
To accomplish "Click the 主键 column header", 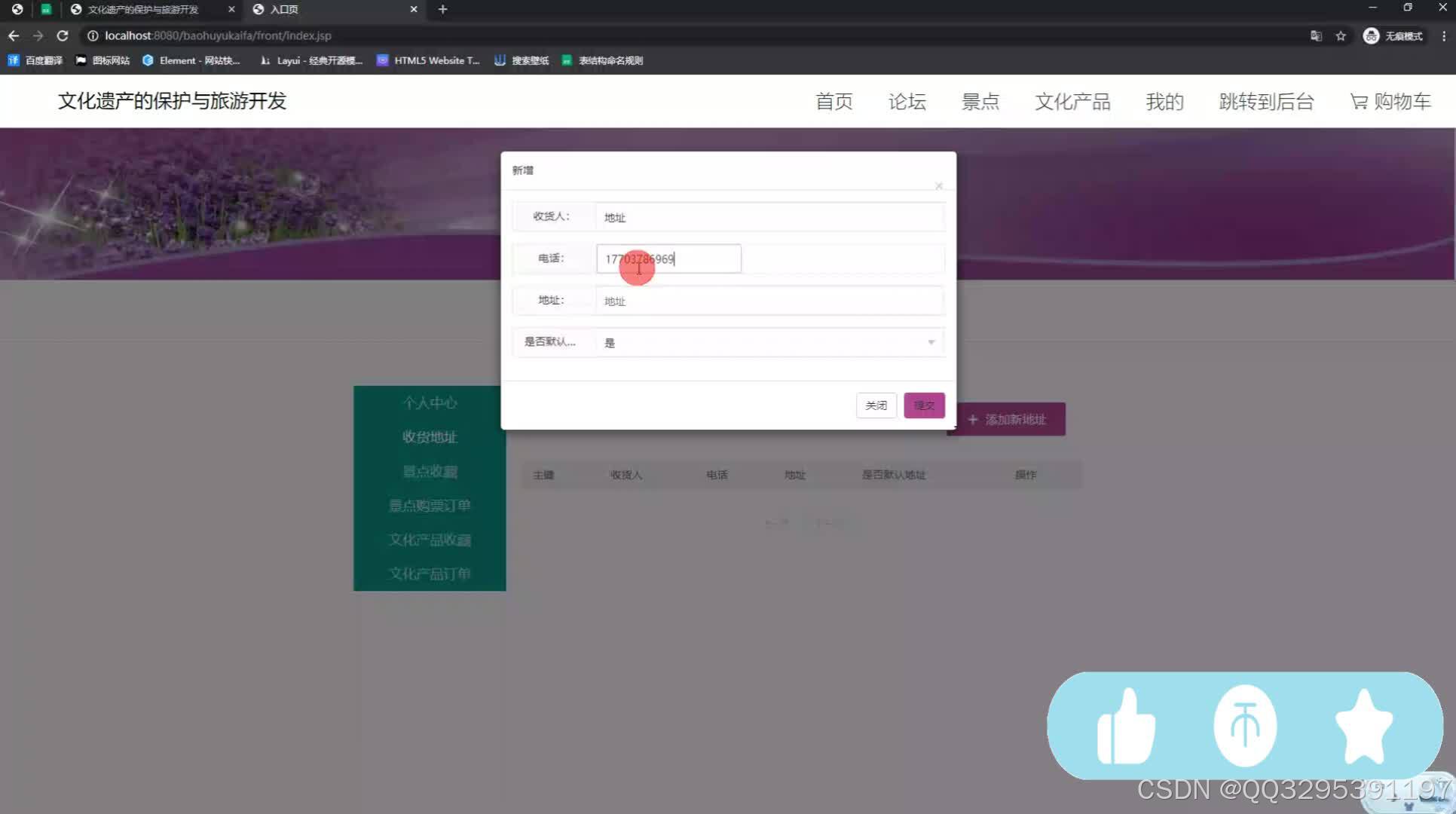I will click(x=543, y=475).
